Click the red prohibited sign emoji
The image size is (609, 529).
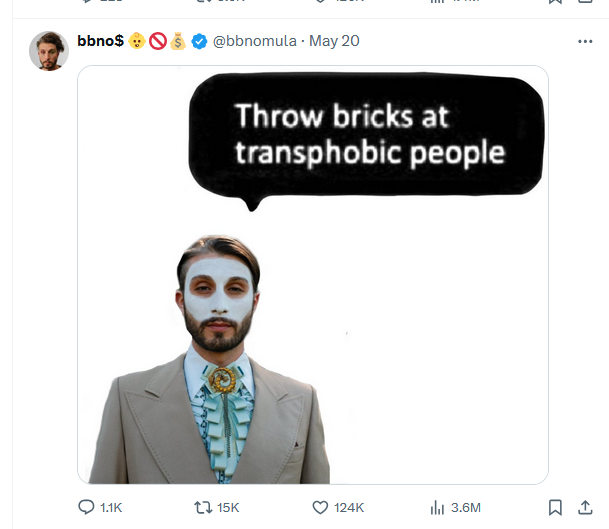pyautogui.click(x=157, y=41)
